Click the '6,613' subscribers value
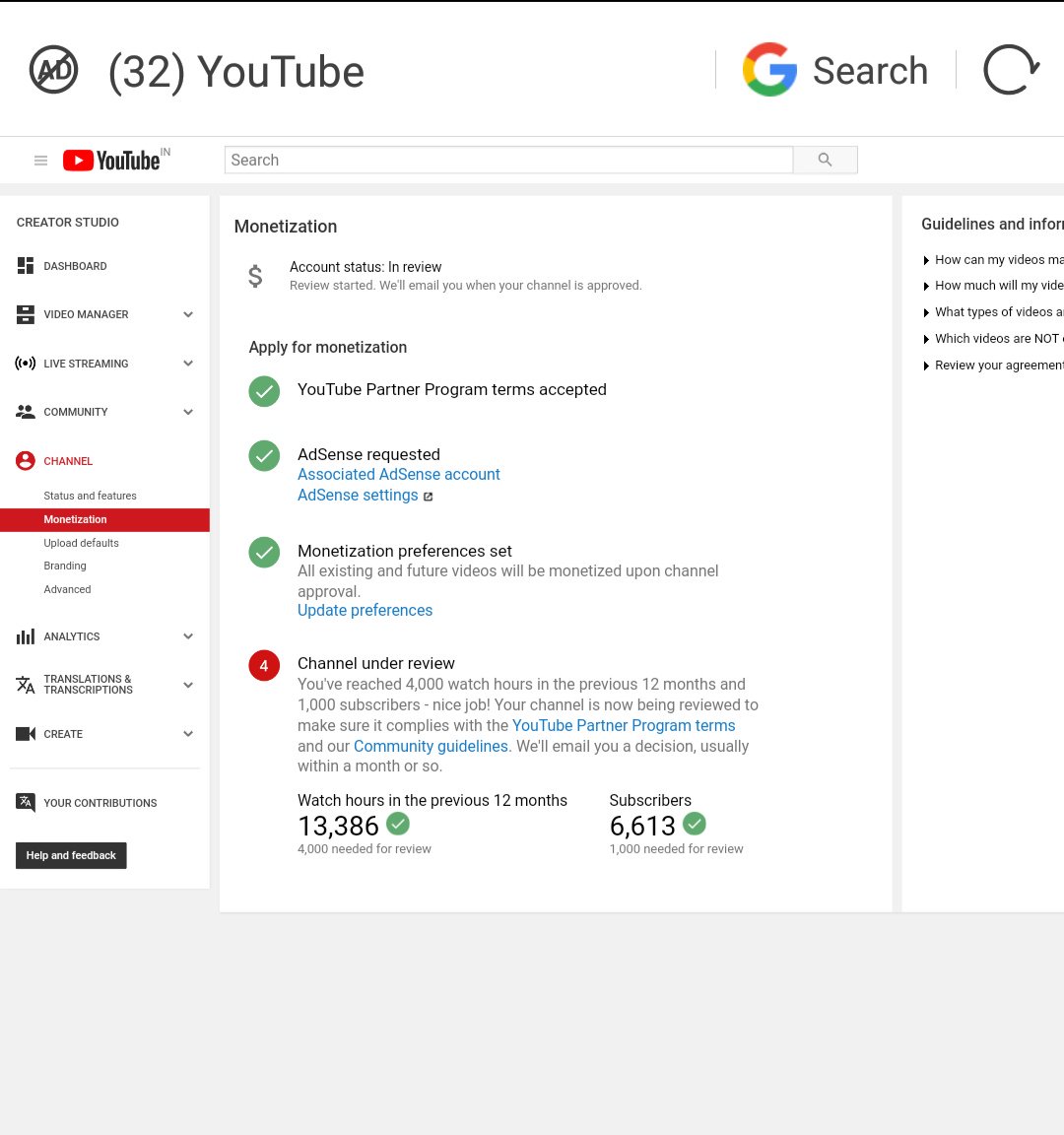The image size is (1064, 1135). tap(642, 826)
